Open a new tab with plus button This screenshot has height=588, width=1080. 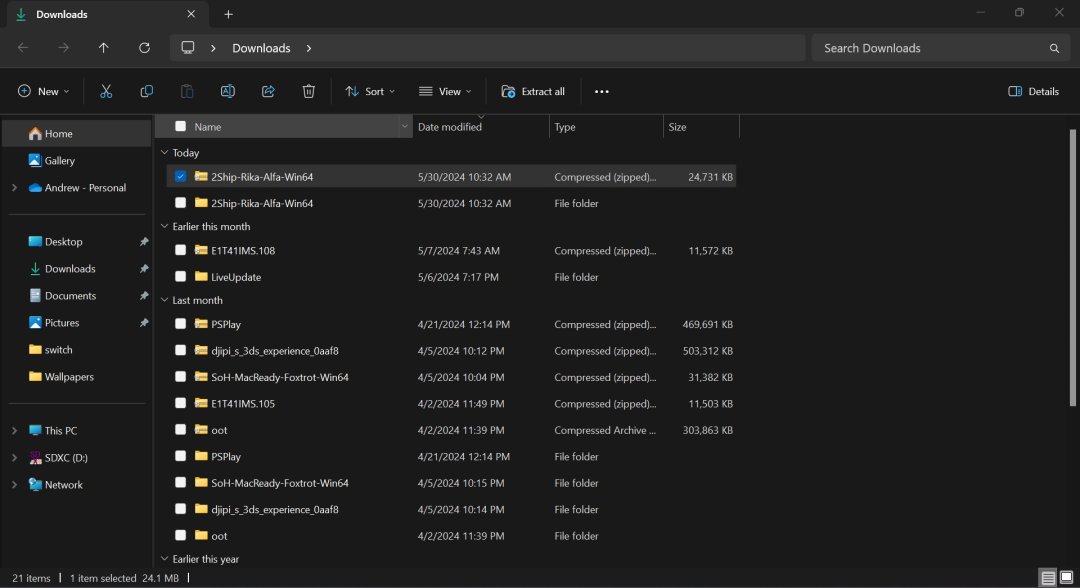[x=228, y=14]
